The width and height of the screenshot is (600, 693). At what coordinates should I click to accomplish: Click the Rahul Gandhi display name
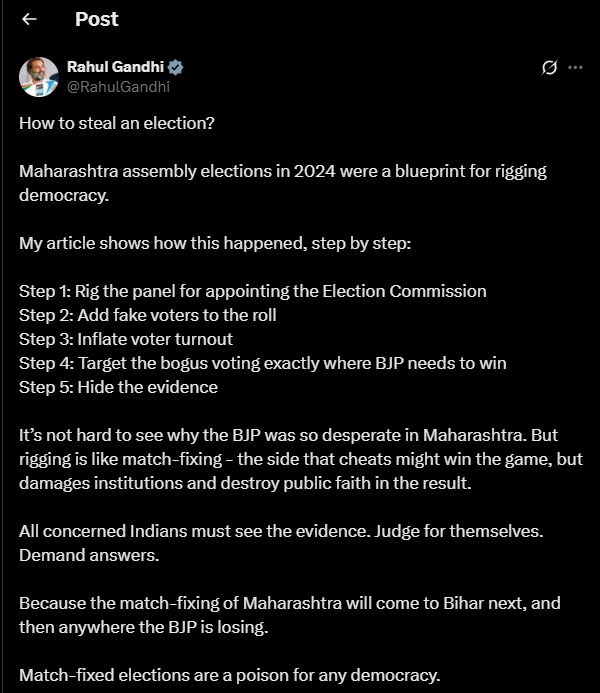click(115, 68)
